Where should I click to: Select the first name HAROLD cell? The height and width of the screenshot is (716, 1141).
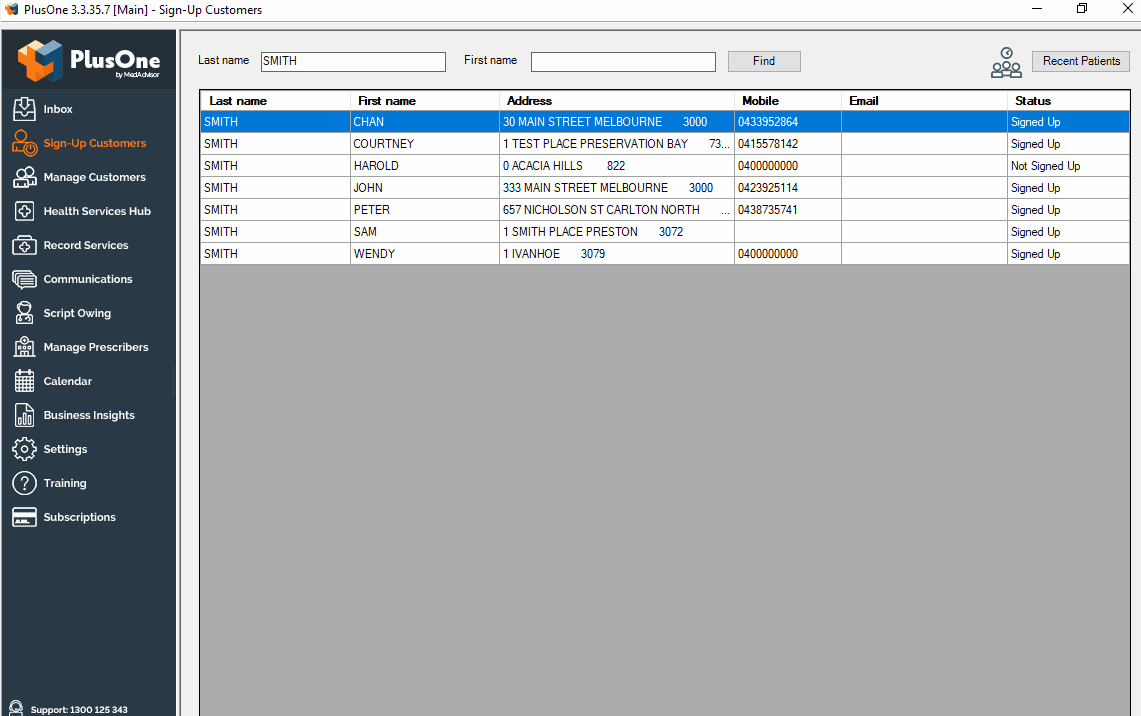pyautogui.click(x=425, y=166)
